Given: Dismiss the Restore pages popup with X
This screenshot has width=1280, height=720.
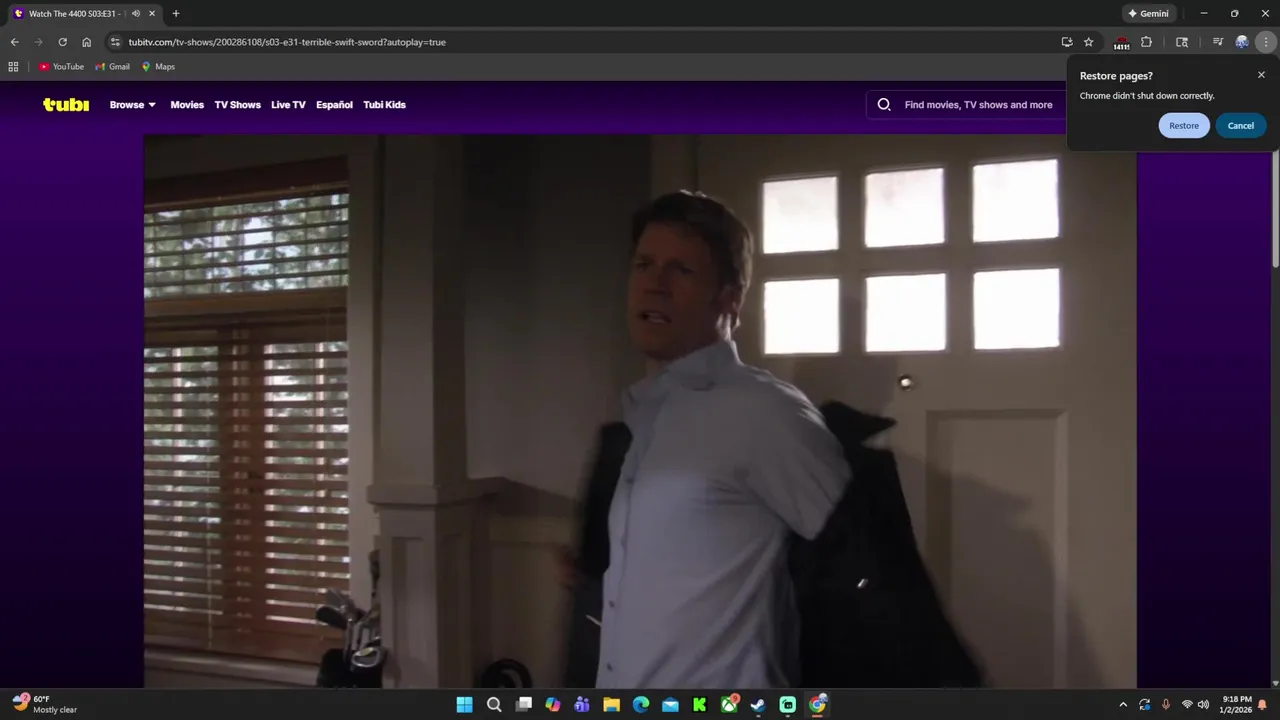Looking at the screenshot, I should (x=1261, y=75).
